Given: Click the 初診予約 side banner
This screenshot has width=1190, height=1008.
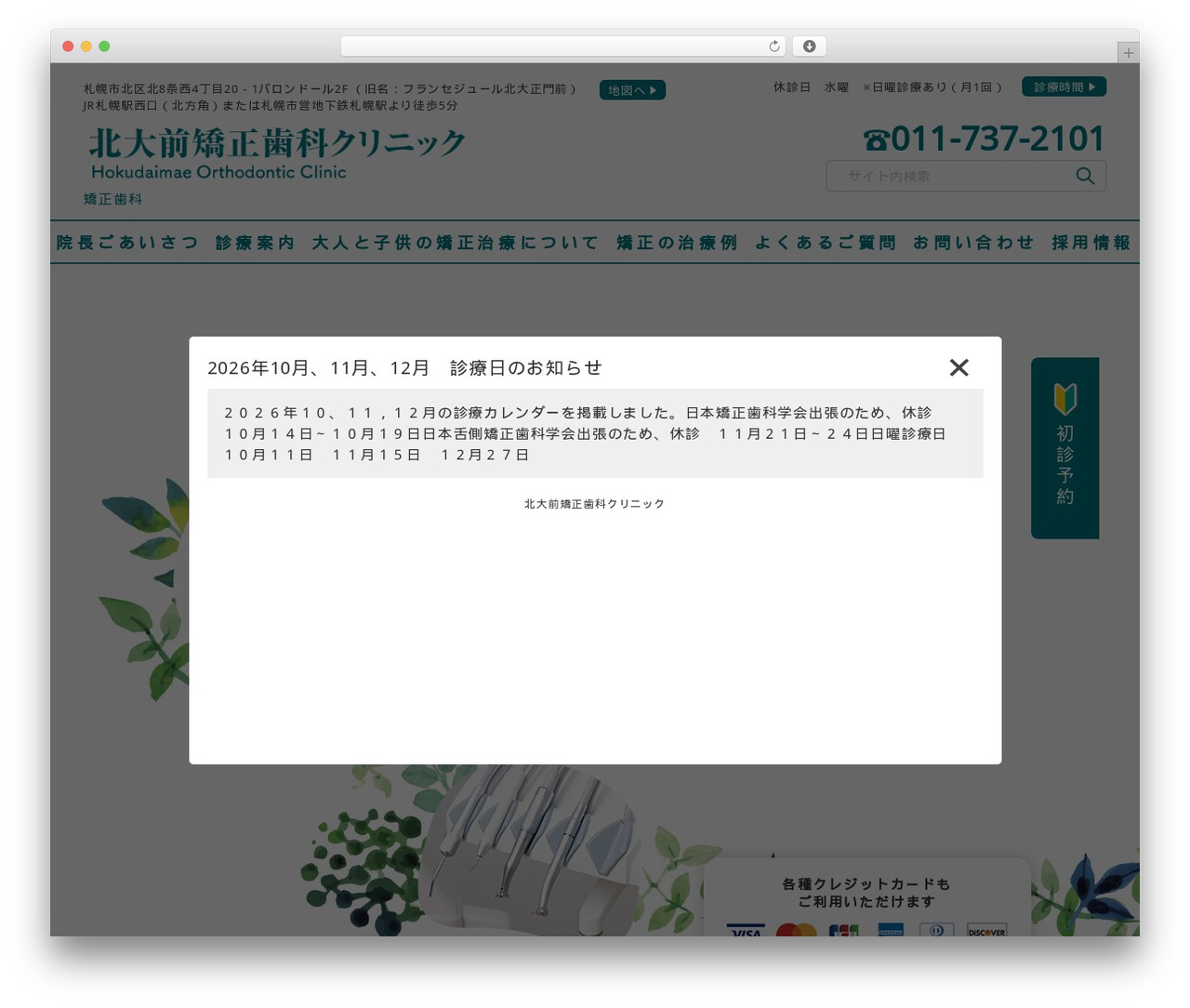Looking at the screenshot, I should (x=1065, y=448).
